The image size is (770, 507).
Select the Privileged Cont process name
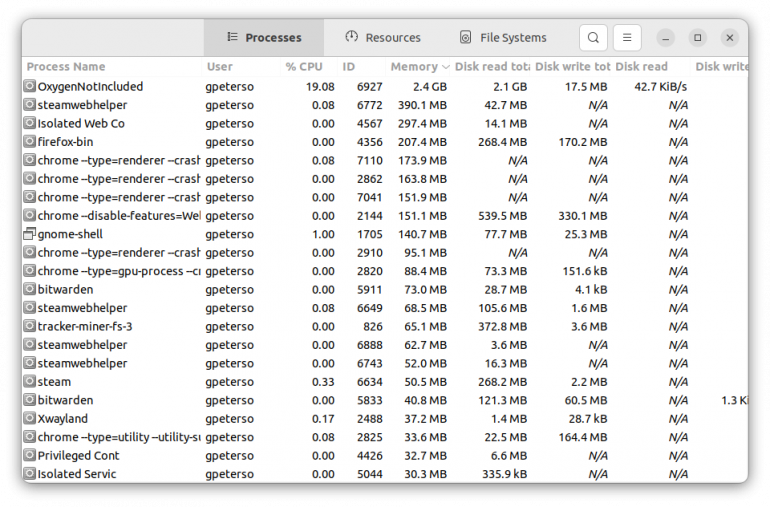(x=79, y=455)
